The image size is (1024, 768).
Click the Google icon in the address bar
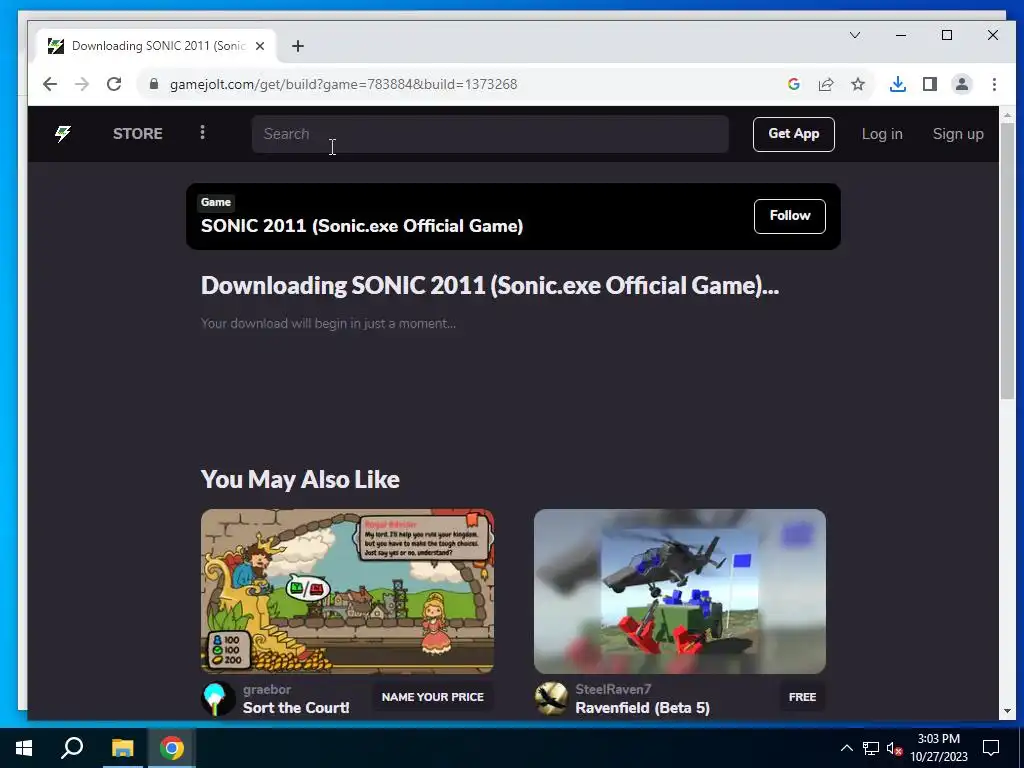tap(793, 84)
